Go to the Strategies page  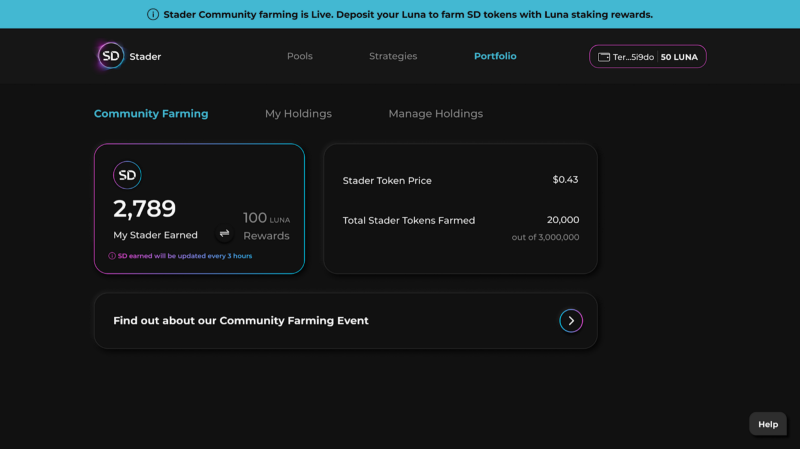click(393, 56)
